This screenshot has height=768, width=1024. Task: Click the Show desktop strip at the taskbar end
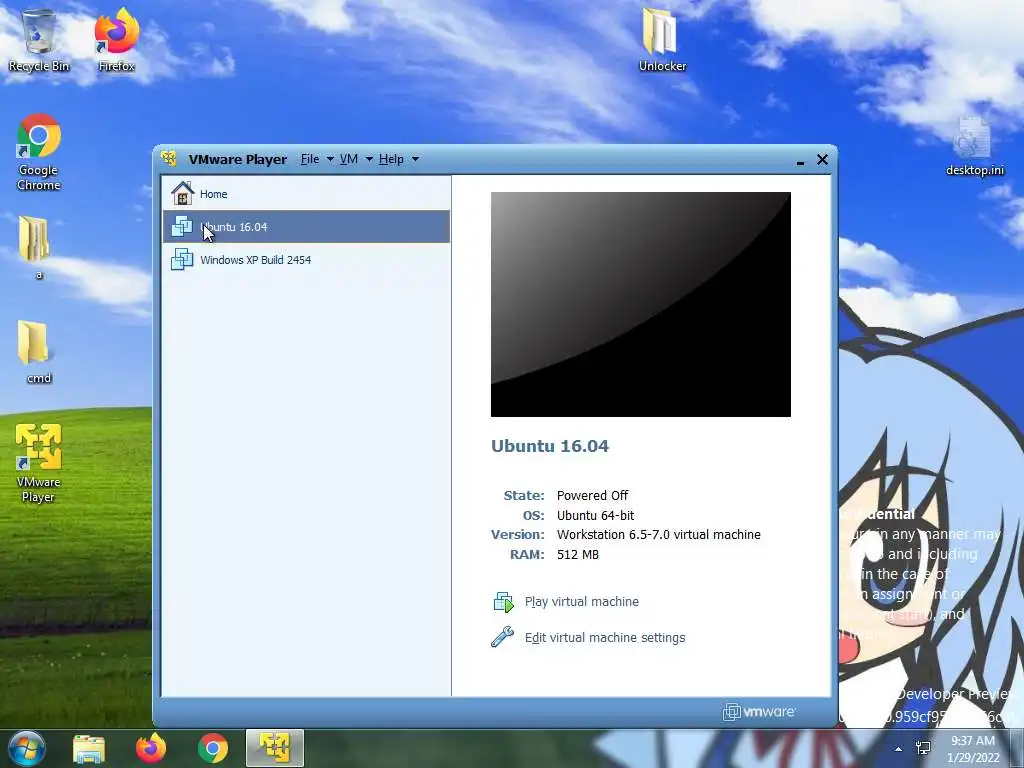point(1016,748)
